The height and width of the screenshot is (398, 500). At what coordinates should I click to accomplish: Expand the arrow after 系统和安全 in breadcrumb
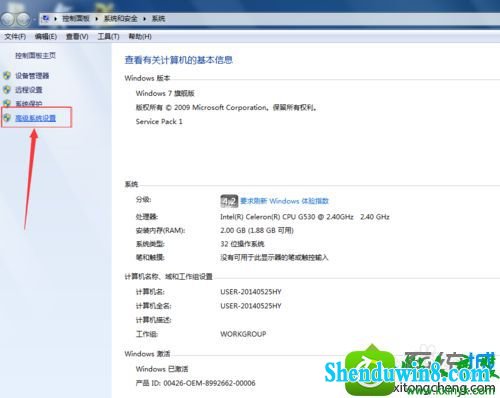145,19
